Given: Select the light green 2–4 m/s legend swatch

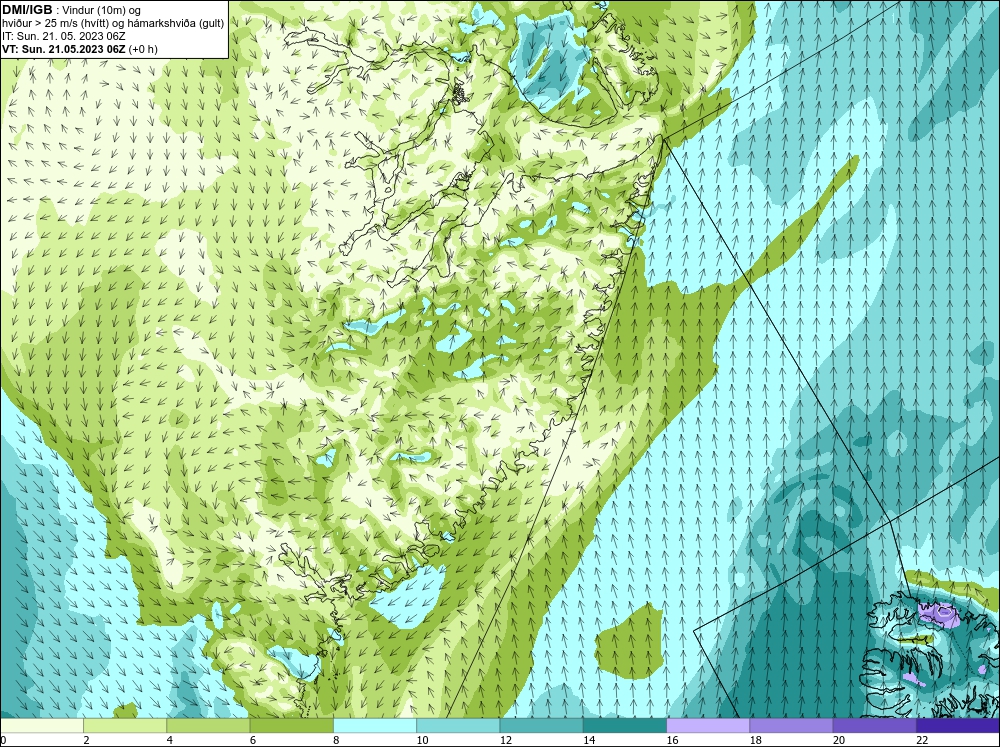Looking at the screenshot, I should [x=125, y=725].
